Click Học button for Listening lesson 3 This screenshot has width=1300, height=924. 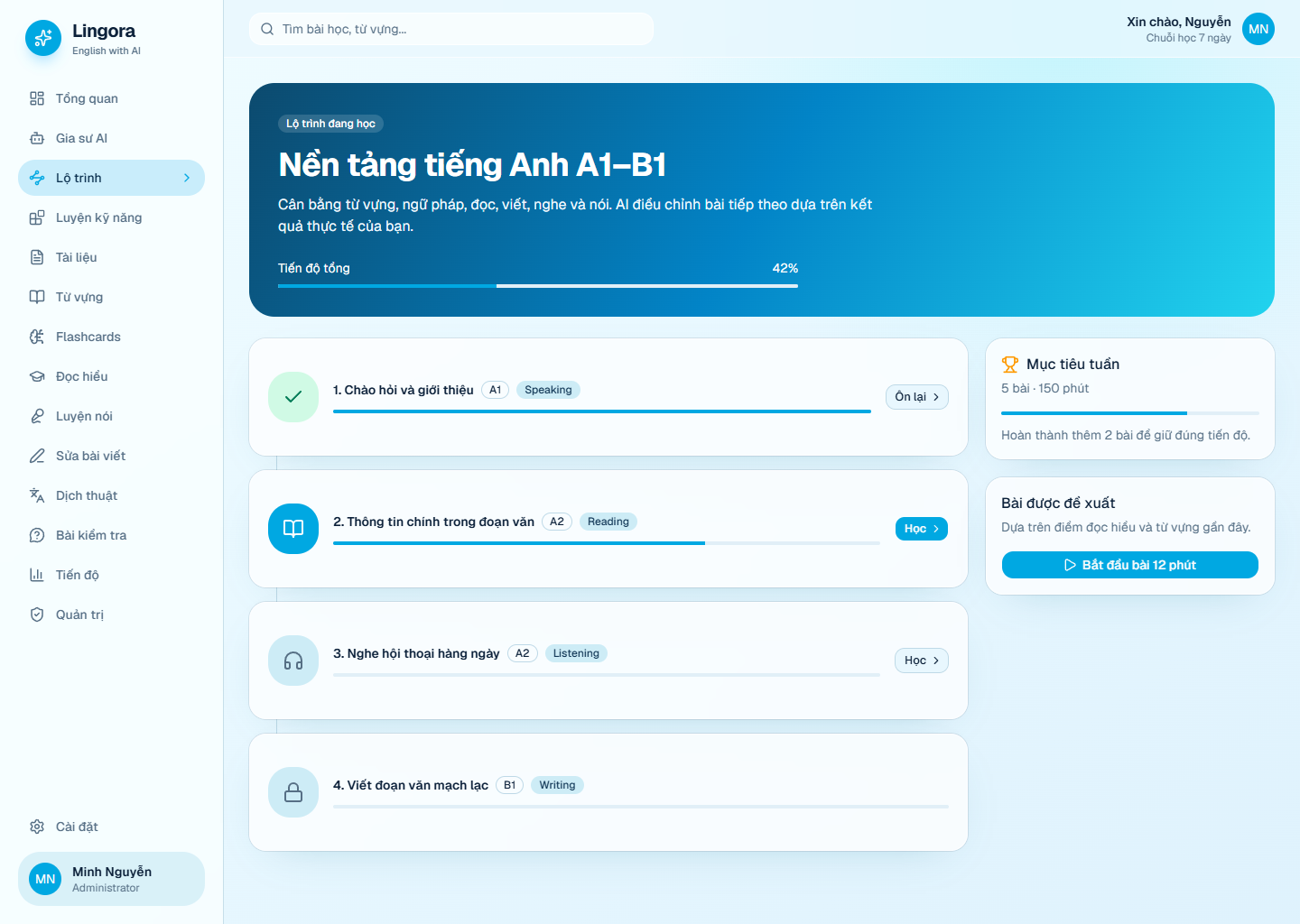point(922,661)
